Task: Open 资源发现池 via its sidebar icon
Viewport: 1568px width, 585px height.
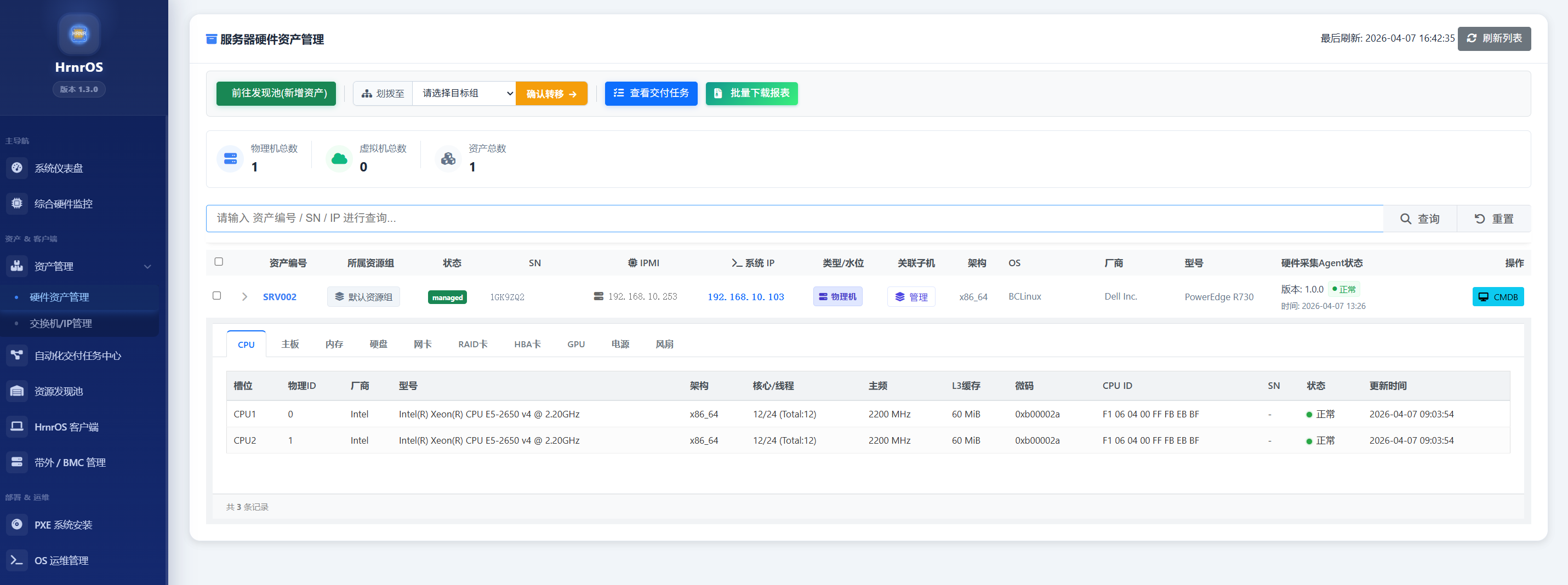Action: [x=17, y=391]
